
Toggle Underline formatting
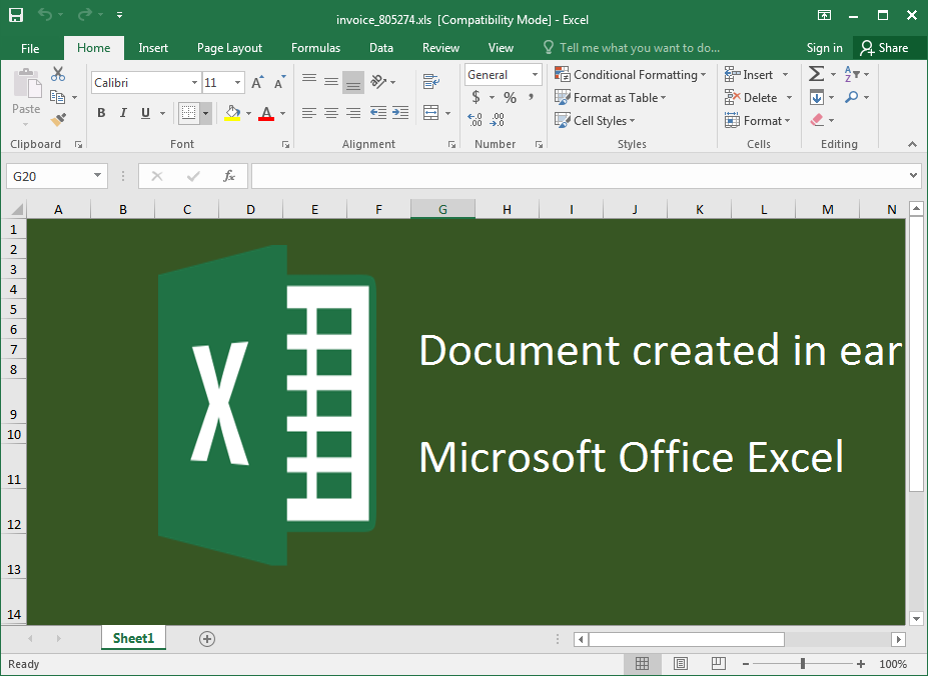click(145, 113)
